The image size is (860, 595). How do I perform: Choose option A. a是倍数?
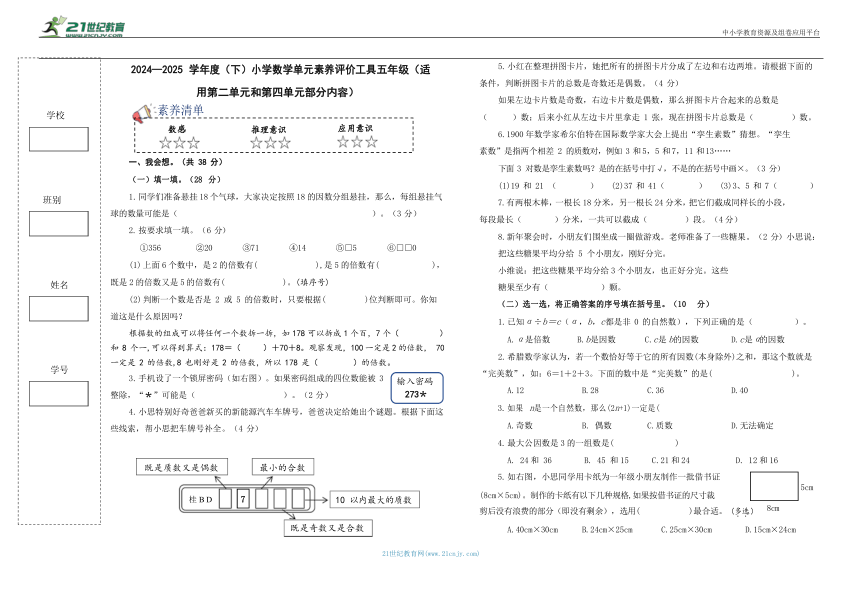pyautogui.click(x=529, y=339)
